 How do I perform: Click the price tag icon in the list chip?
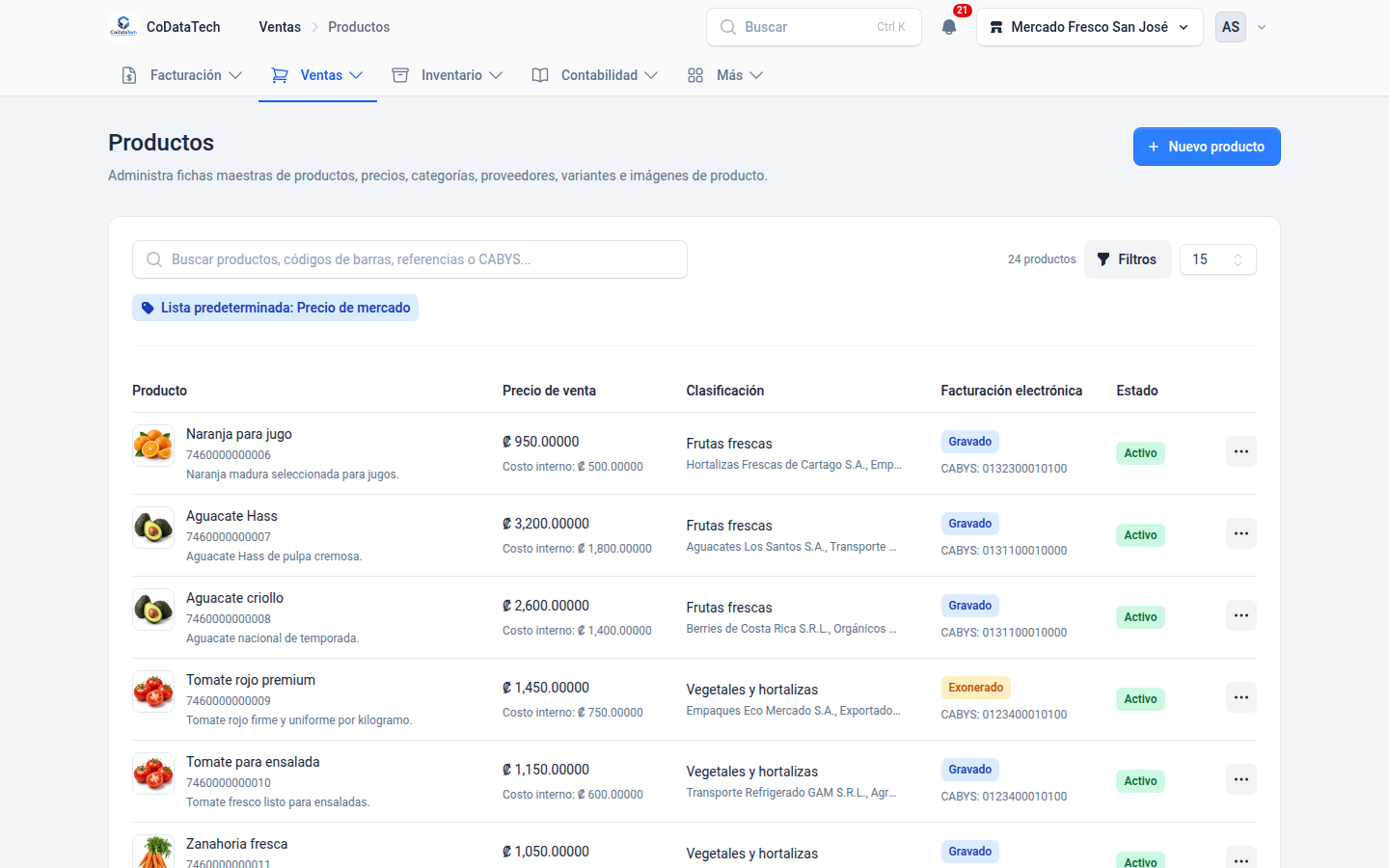point(148,308)
